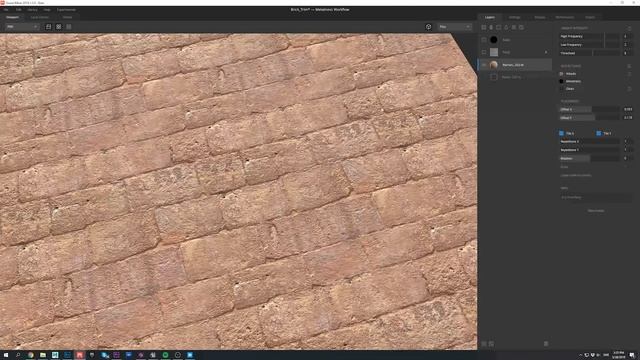The width and height of the screenshot is (640, 360).
Task: Open the File menu
Action: 6,9
